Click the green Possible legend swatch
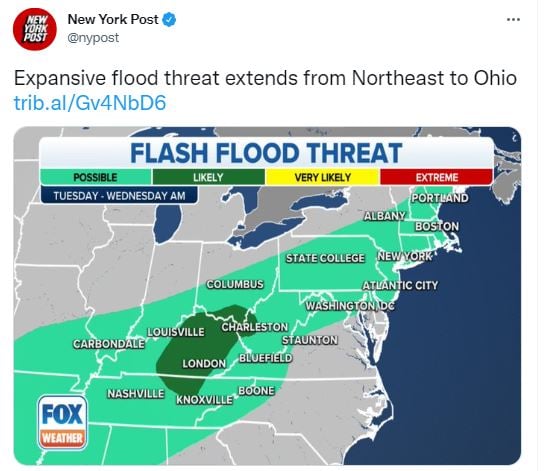This screenshot has height=471, width=548. pos(95,177)
